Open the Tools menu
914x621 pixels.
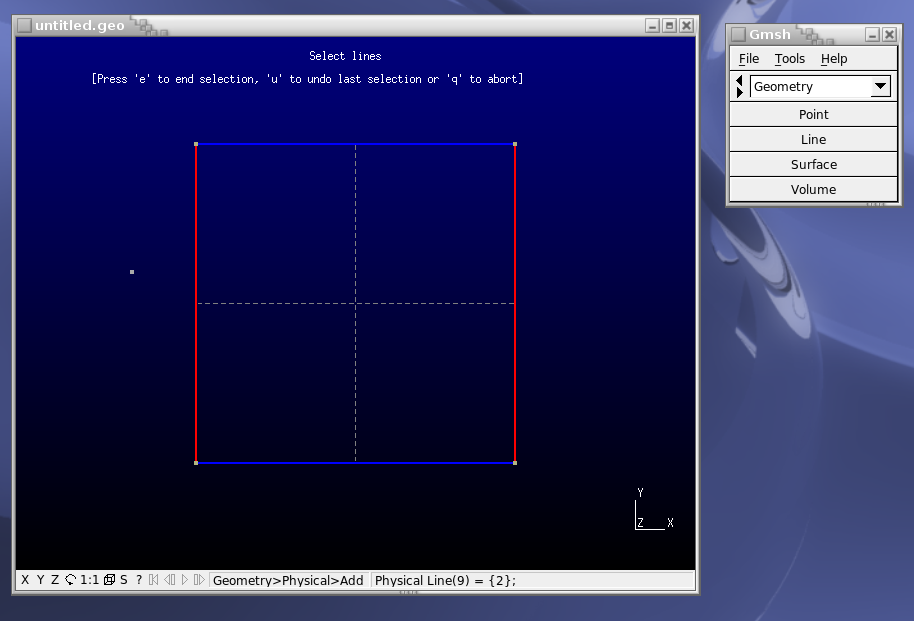click(790, 59)
